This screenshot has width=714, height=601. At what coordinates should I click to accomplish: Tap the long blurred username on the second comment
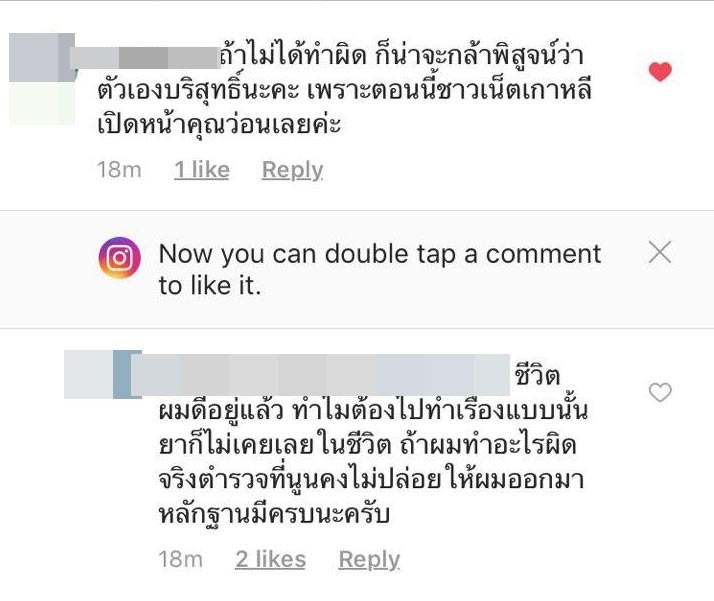pyautogui.click(x=320, y=375)
